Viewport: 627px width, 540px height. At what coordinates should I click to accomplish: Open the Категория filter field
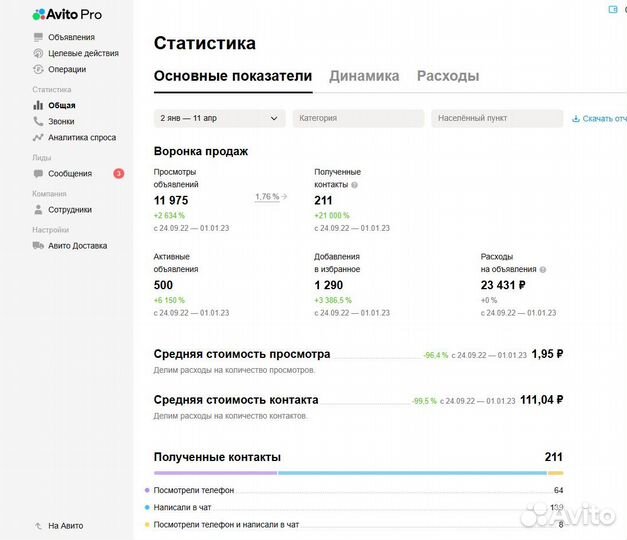358,118
